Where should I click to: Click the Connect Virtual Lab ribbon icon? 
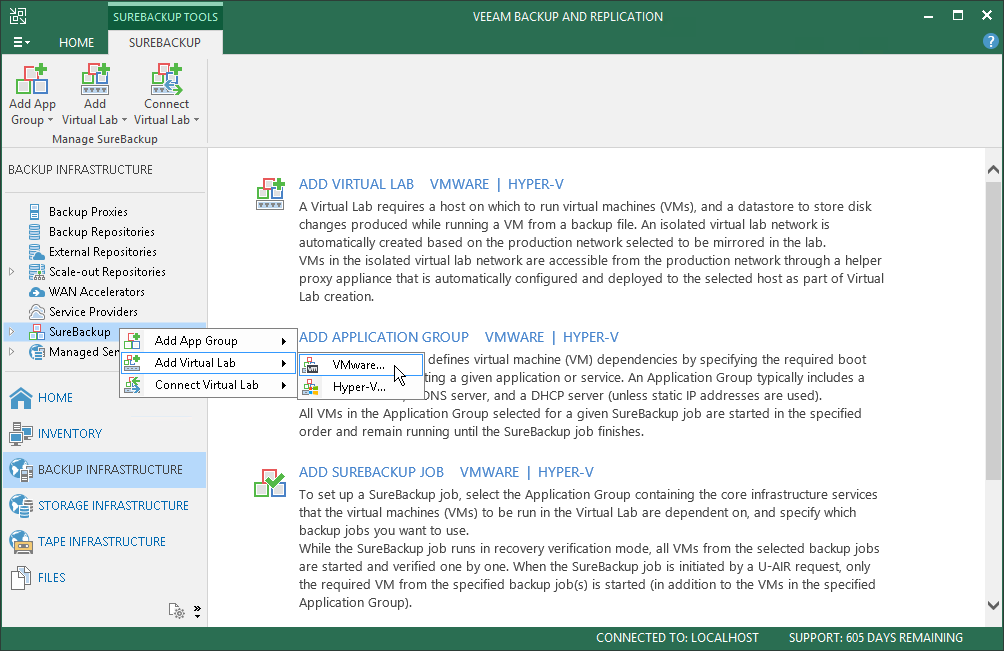pos(166,79)
